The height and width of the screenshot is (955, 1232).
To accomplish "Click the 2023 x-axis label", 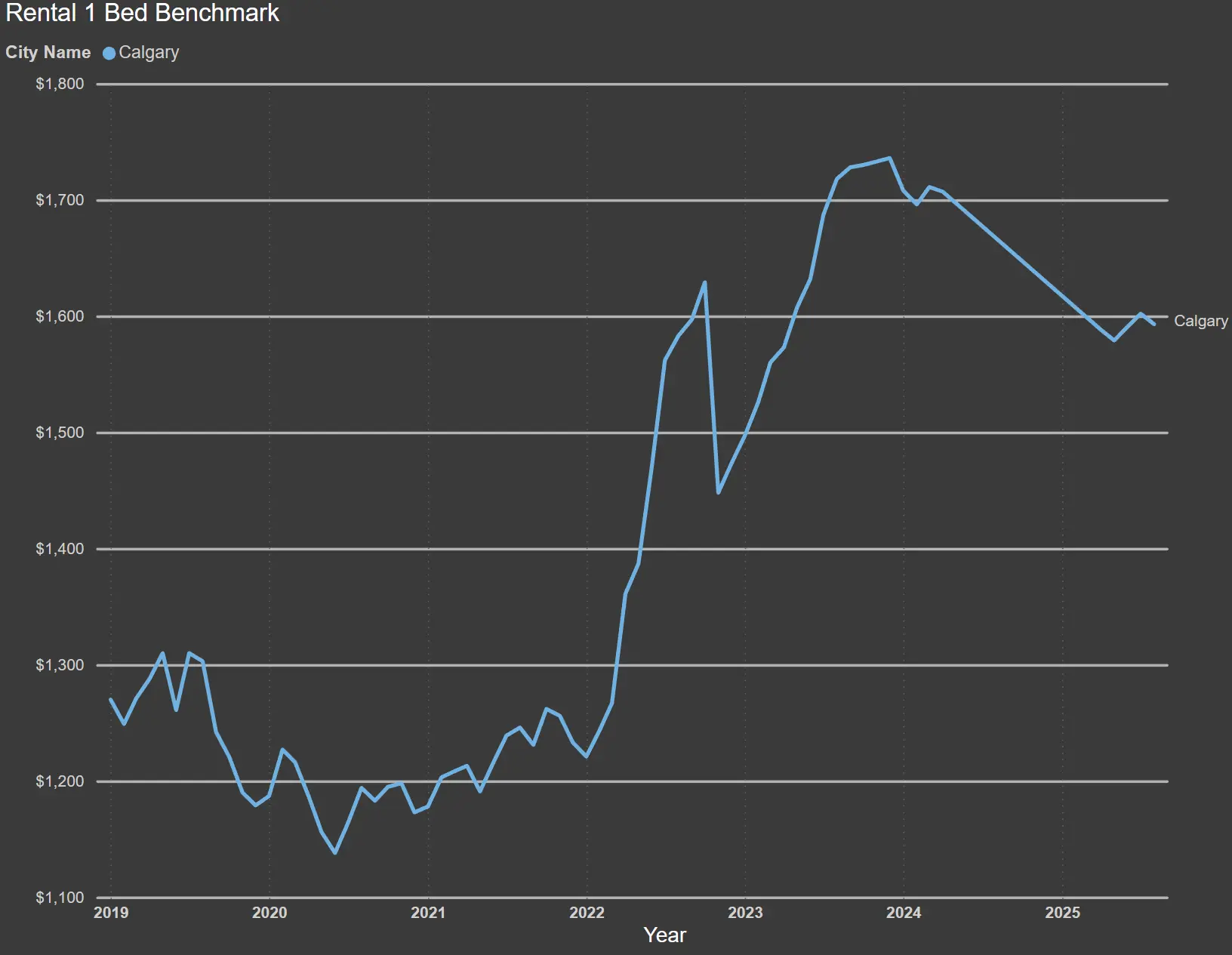I will 745,913.
